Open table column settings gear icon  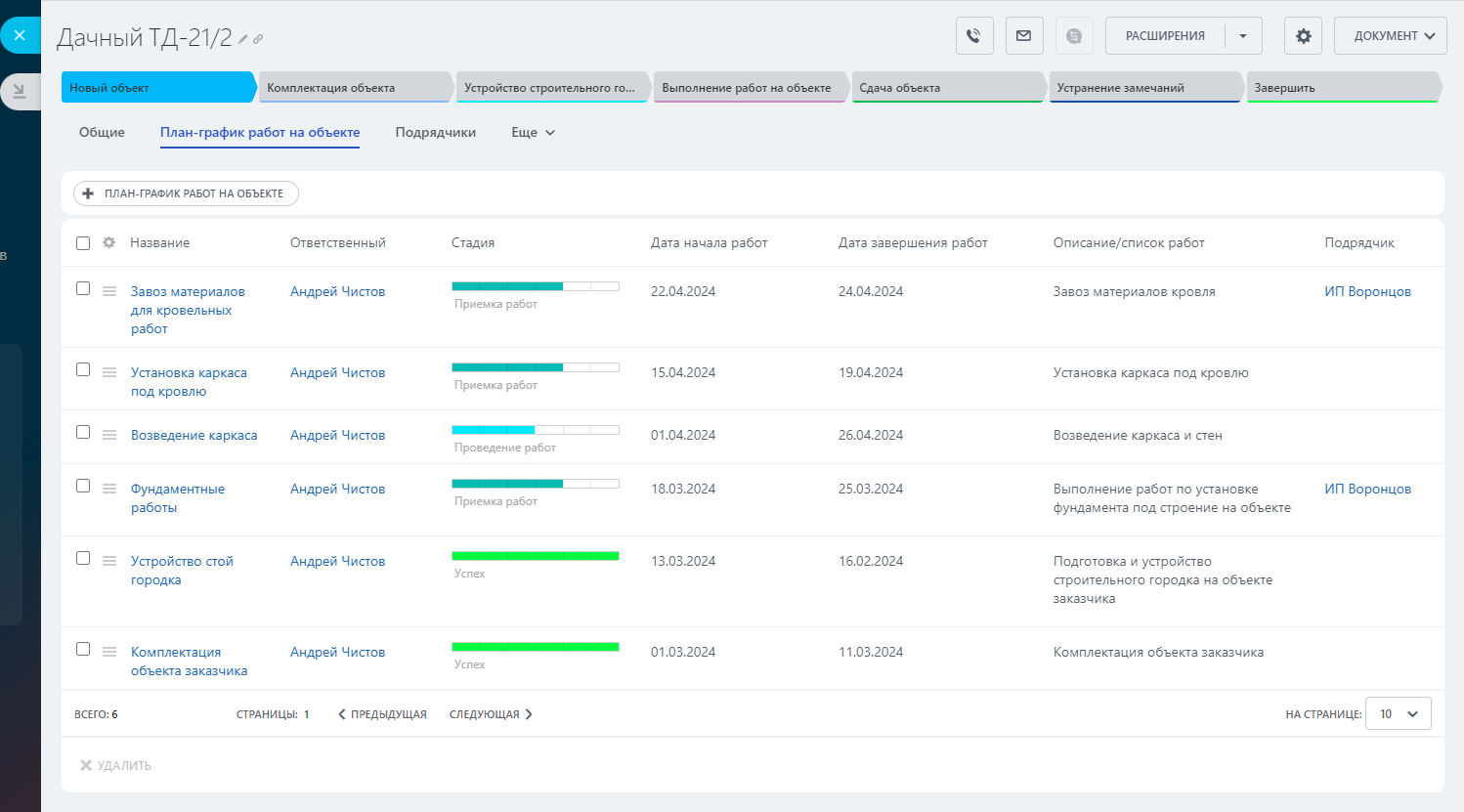coord(108,242)
